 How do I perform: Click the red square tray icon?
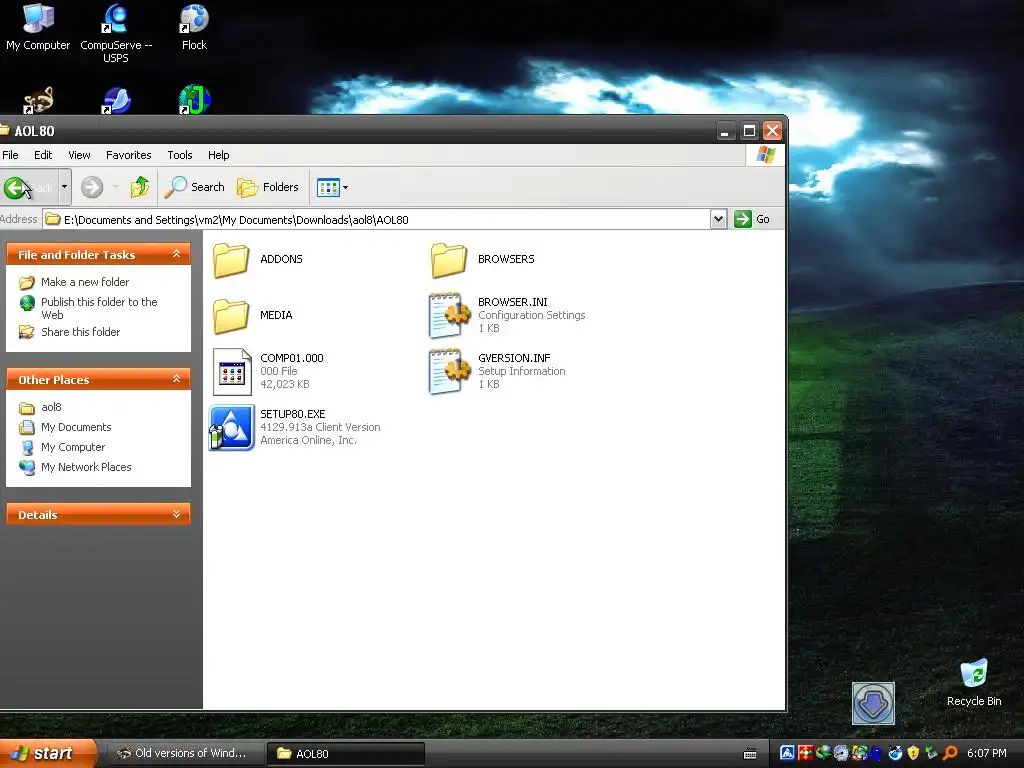coord(805,753)
